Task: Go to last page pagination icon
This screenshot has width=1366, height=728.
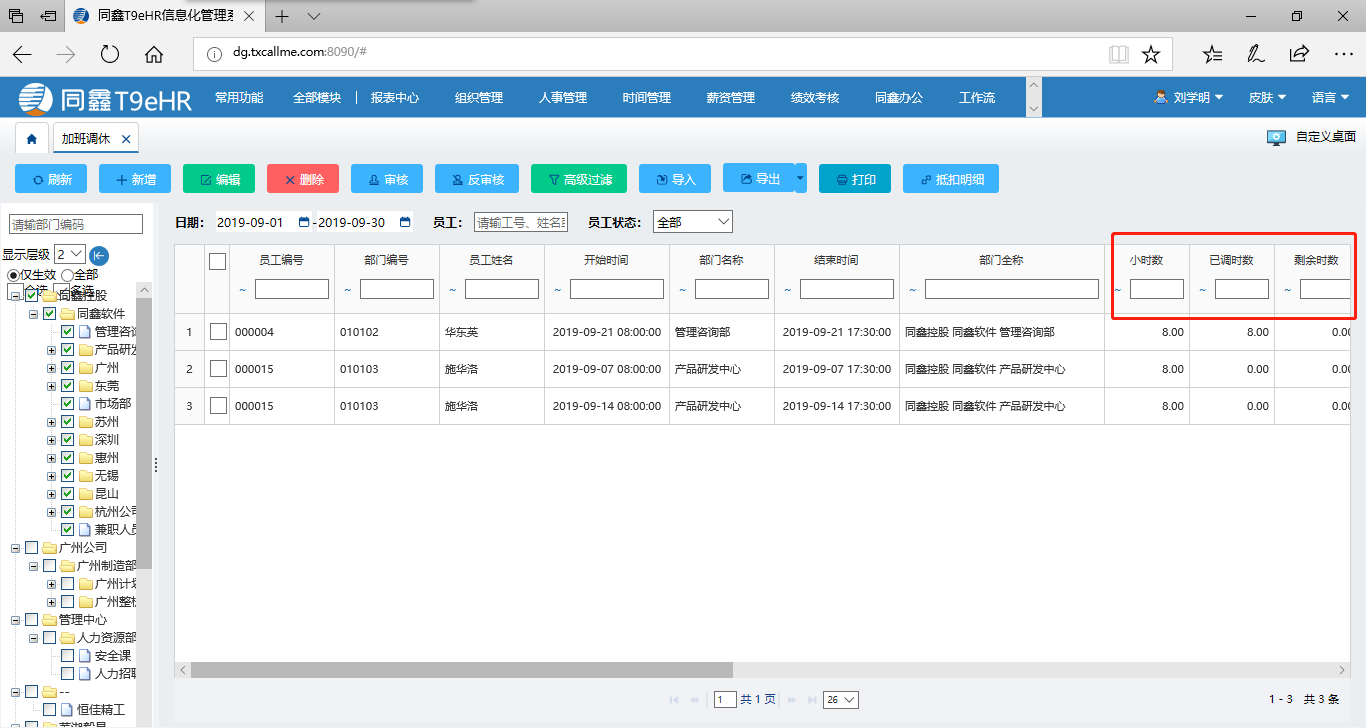Action: point(810,700)
